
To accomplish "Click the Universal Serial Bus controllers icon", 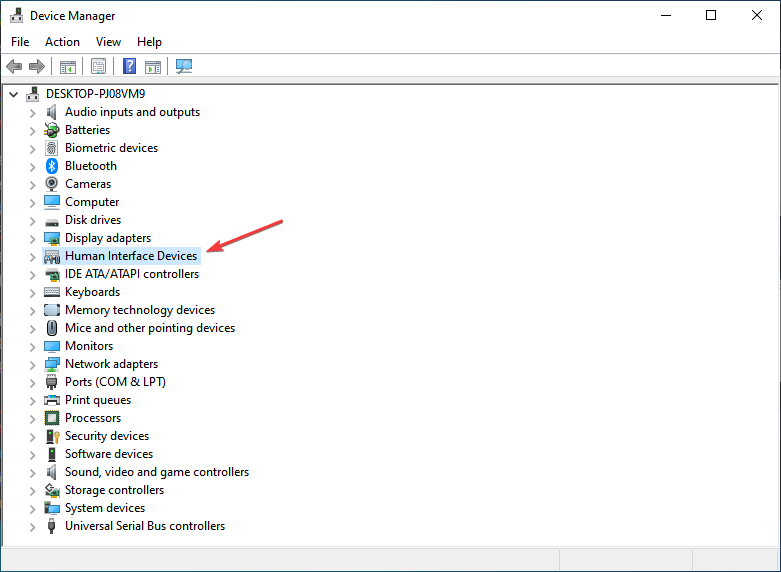I will (51, 526).
